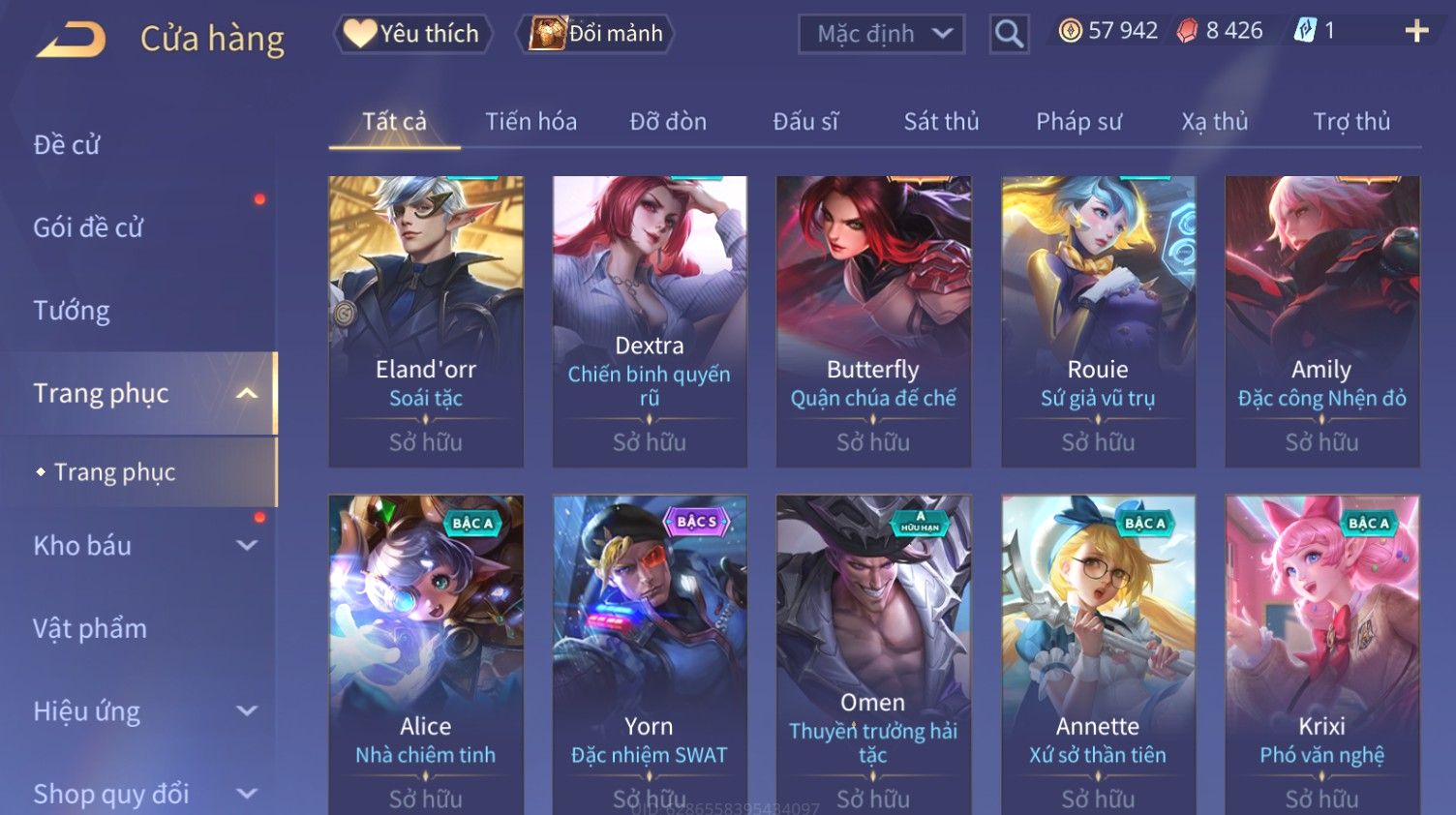Image resolution: width=1456 pixels, height=815 pixels.
Task: Select the Tiến hóa tab
Action: [x=531, y=121]
